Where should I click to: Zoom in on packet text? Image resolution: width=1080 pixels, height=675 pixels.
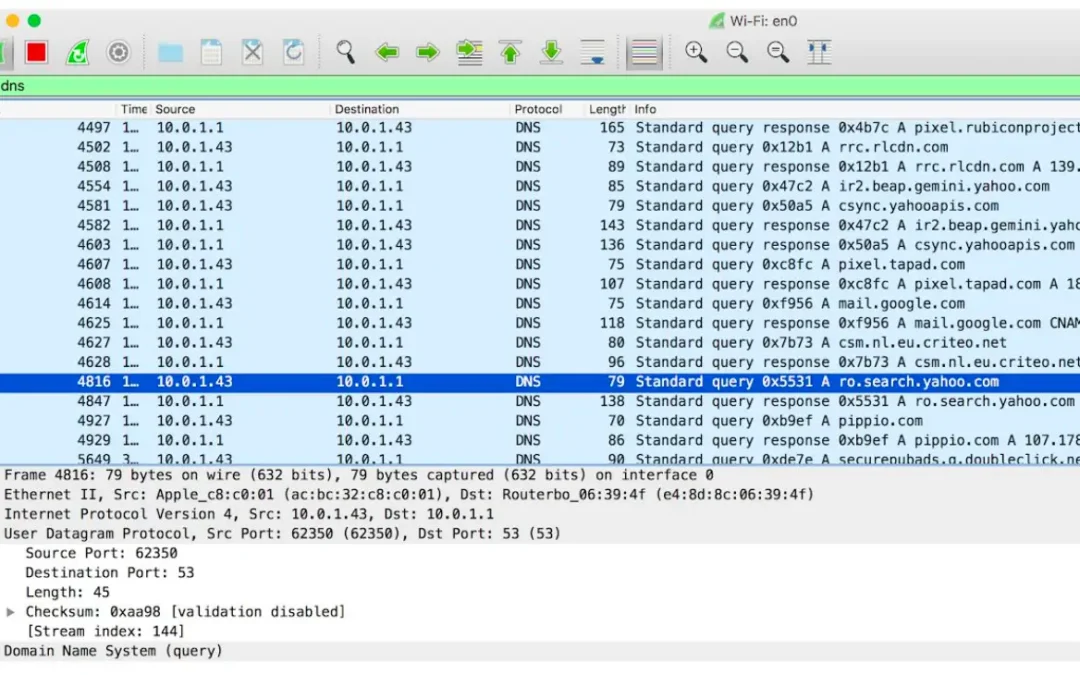696,52
